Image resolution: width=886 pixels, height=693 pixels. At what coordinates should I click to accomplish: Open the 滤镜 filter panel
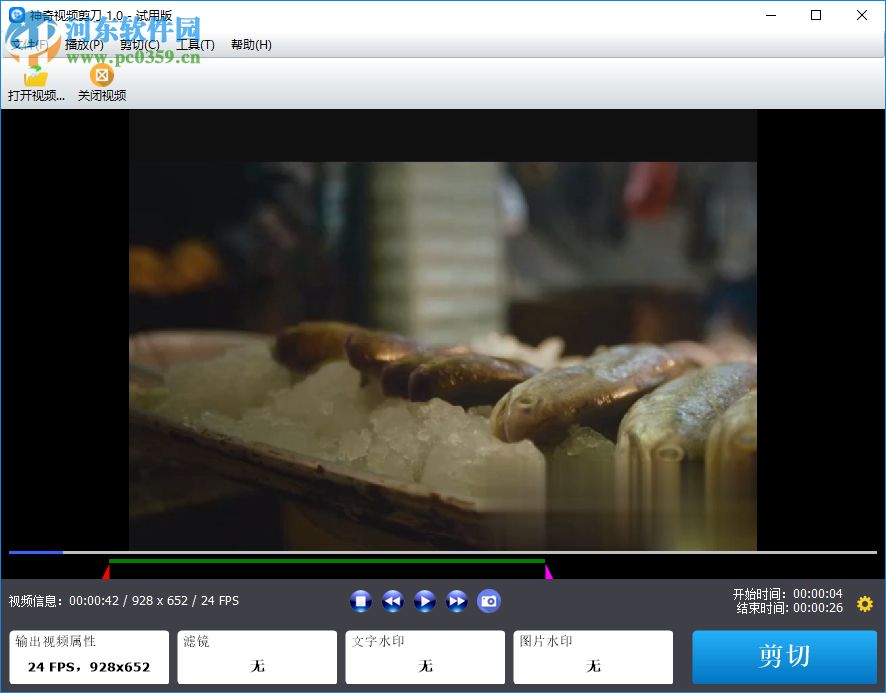coord(257,657)
